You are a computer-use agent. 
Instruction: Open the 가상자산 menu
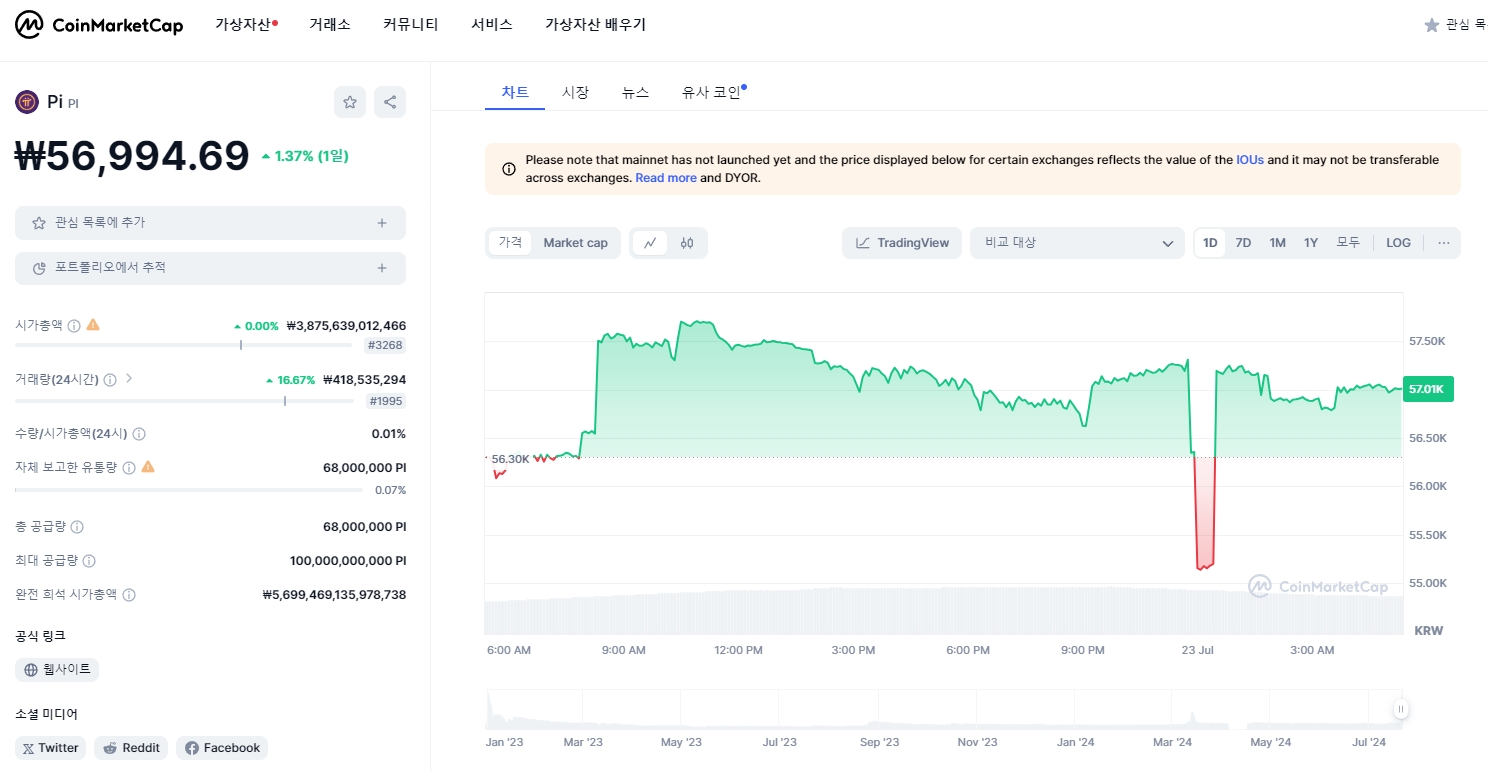tap(246, 25)
